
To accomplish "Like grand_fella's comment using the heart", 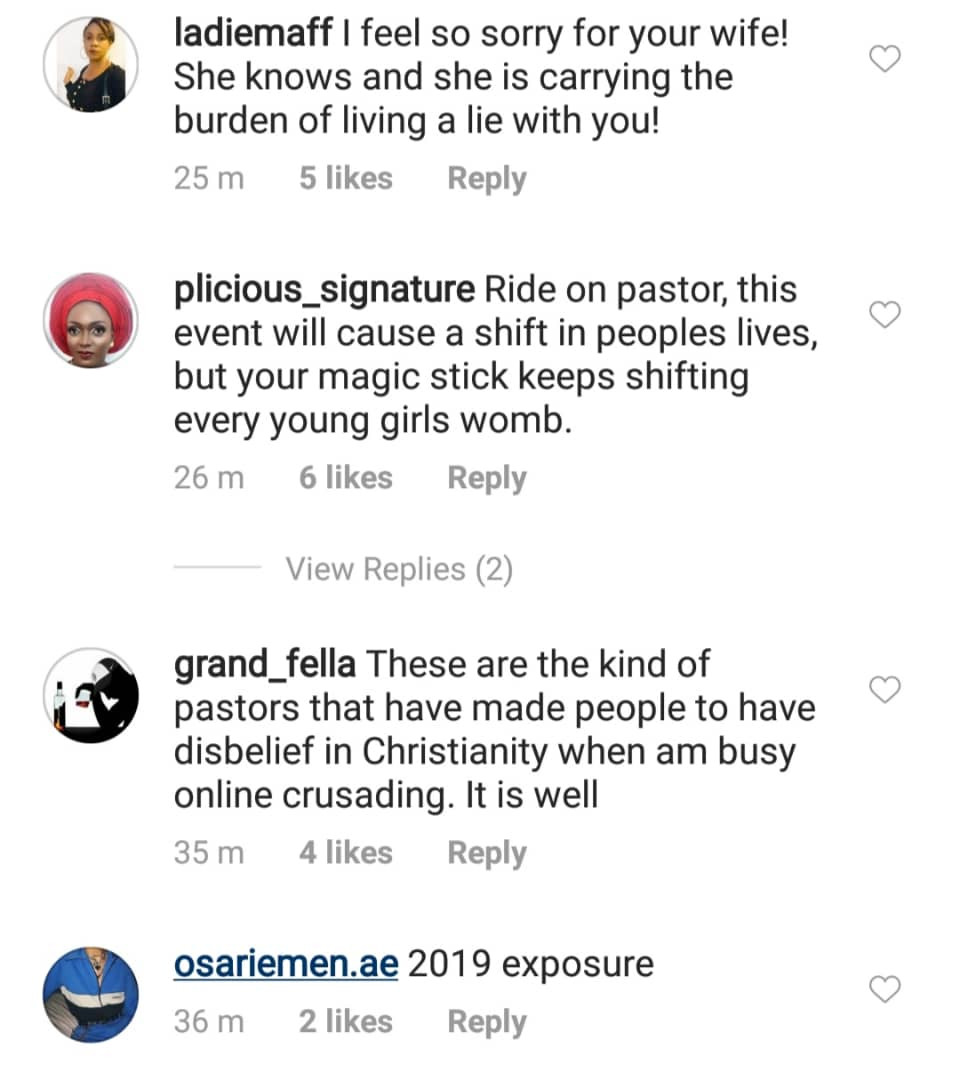I will point(885,689).
